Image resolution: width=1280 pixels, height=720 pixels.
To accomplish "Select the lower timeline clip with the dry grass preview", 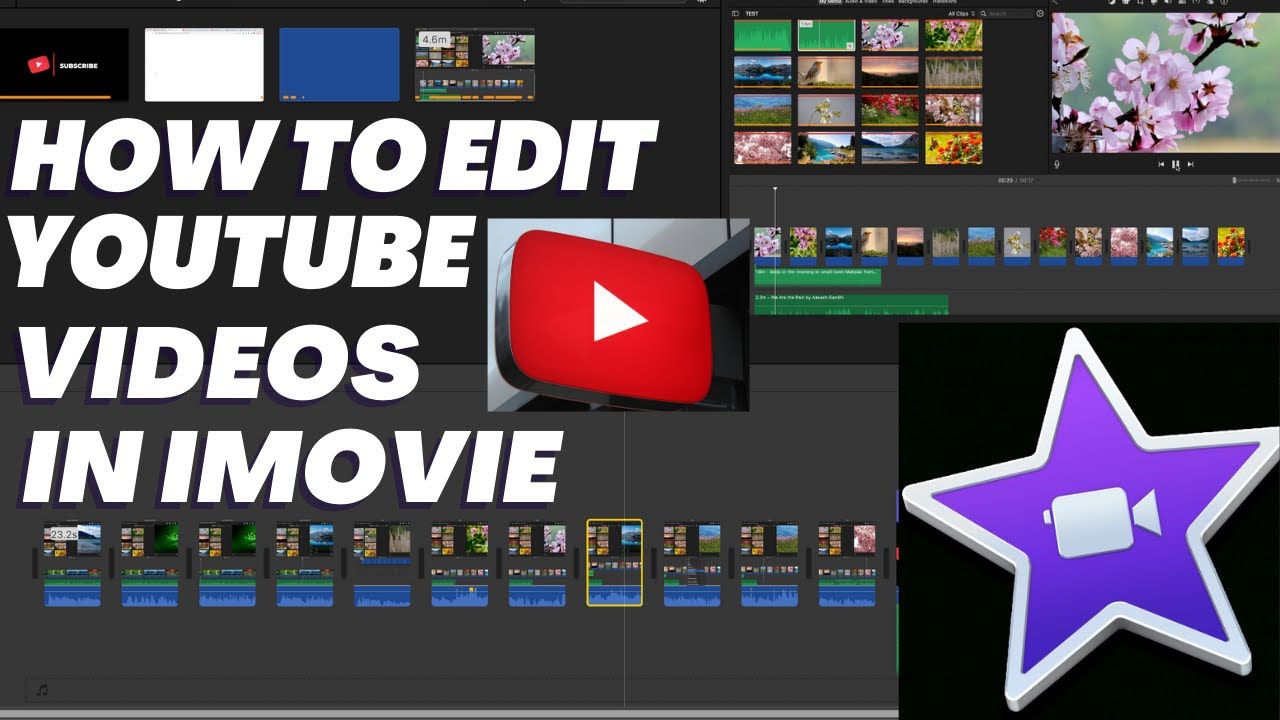I will tap(382, 565).
